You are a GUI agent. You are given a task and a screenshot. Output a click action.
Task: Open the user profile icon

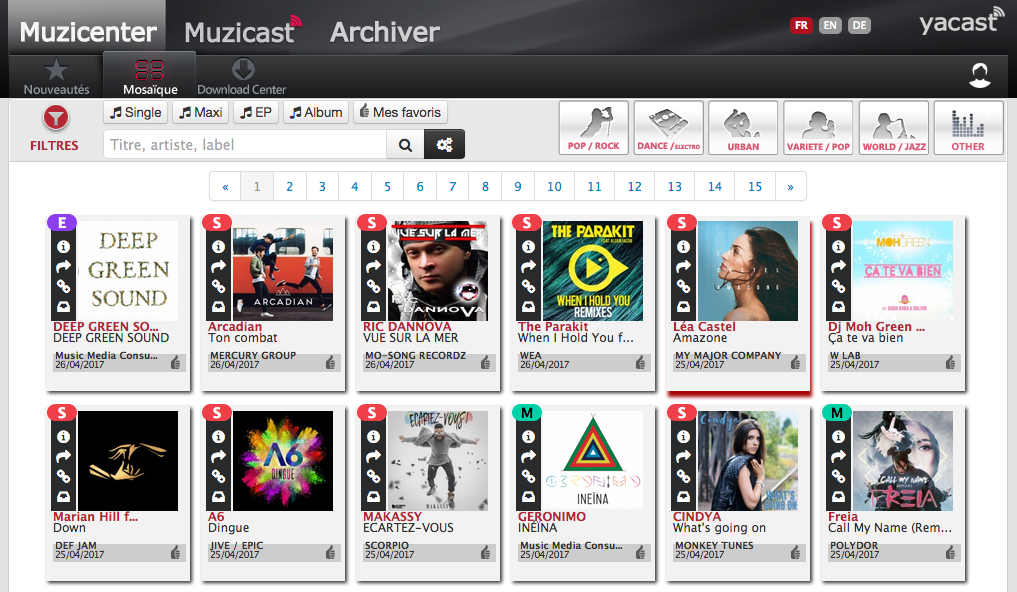(x=980, y=75)
